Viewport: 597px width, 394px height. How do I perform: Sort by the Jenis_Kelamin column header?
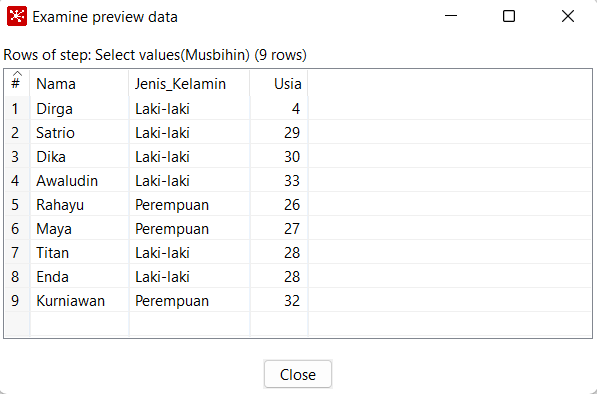(189, 83)
